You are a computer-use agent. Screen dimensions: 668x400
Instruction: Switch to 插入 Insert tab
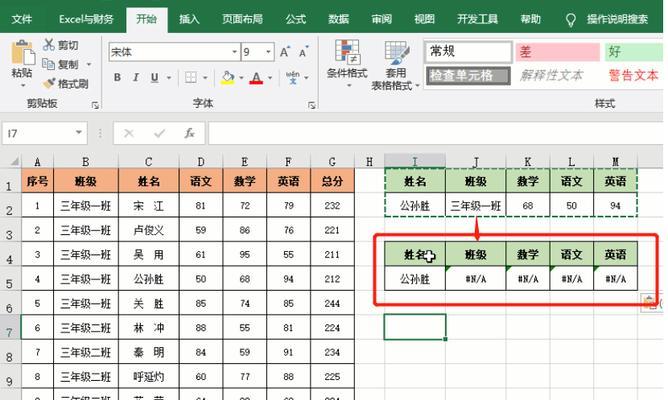point(189,19)
